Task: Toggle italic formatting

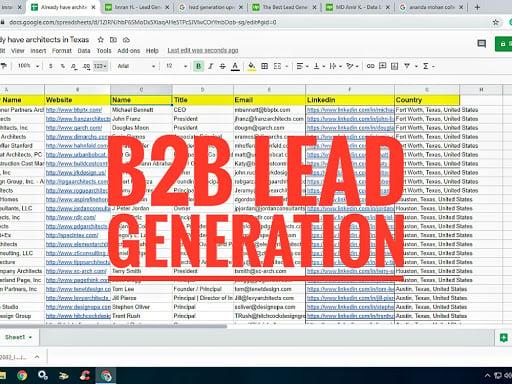Action: coord(210,66)
